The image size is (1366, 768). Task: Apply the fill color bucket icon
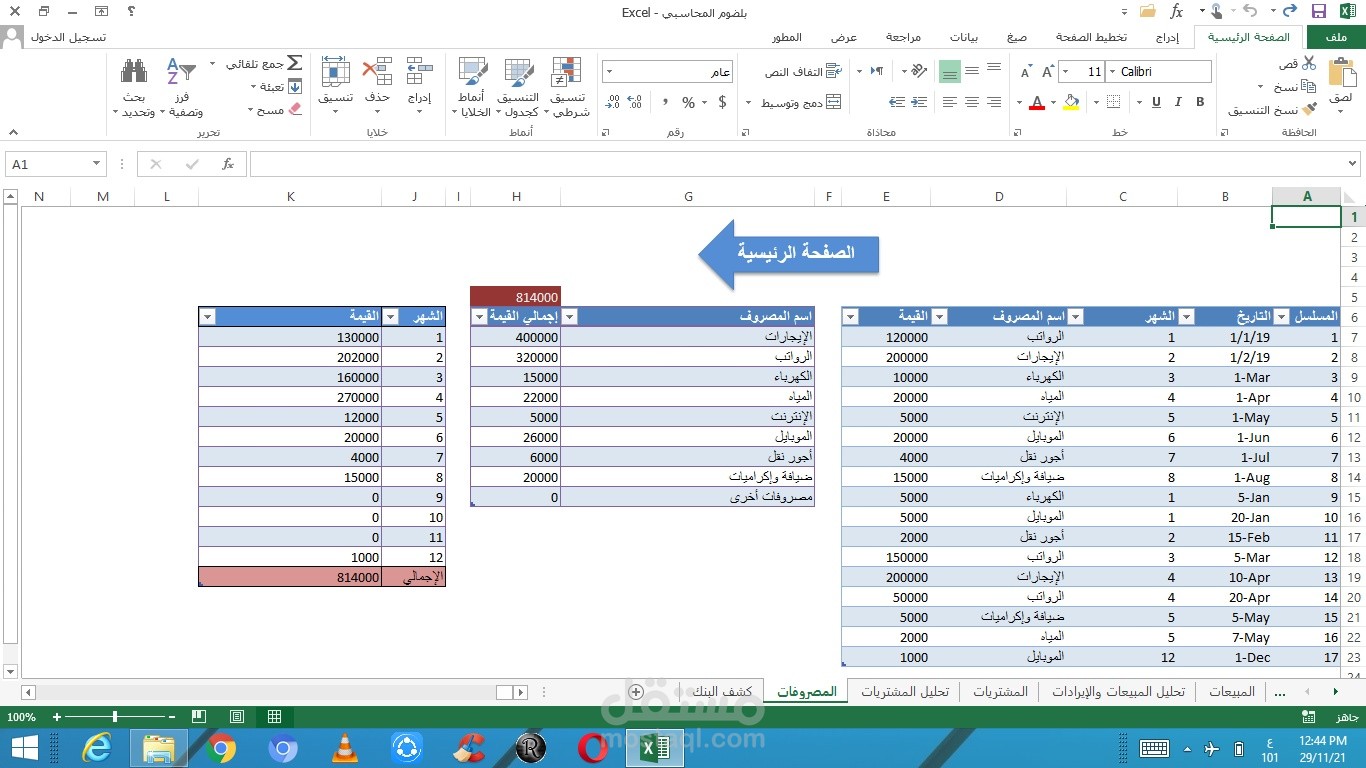pos(1071,102)
